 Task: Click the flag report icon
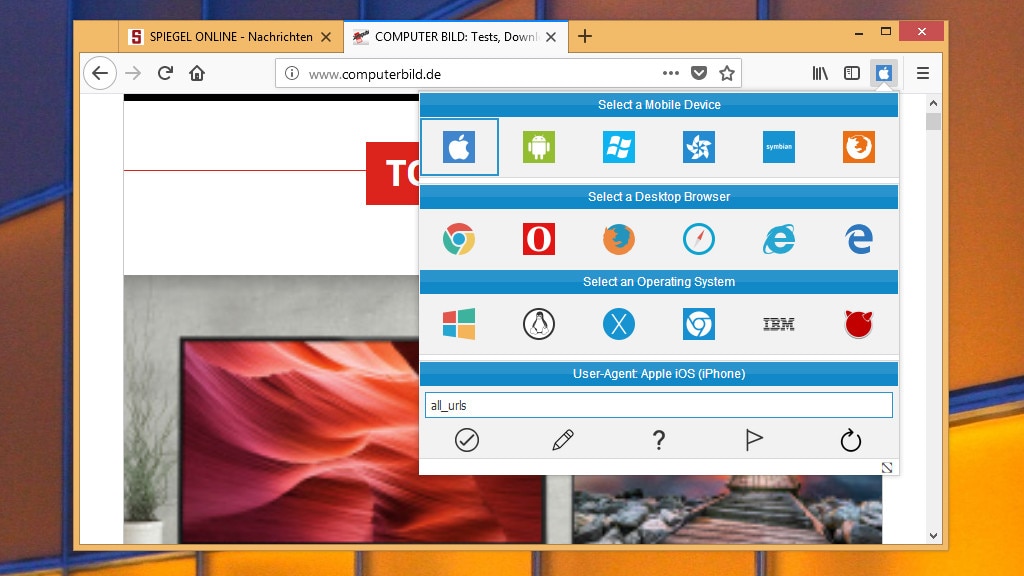[755, 439]
